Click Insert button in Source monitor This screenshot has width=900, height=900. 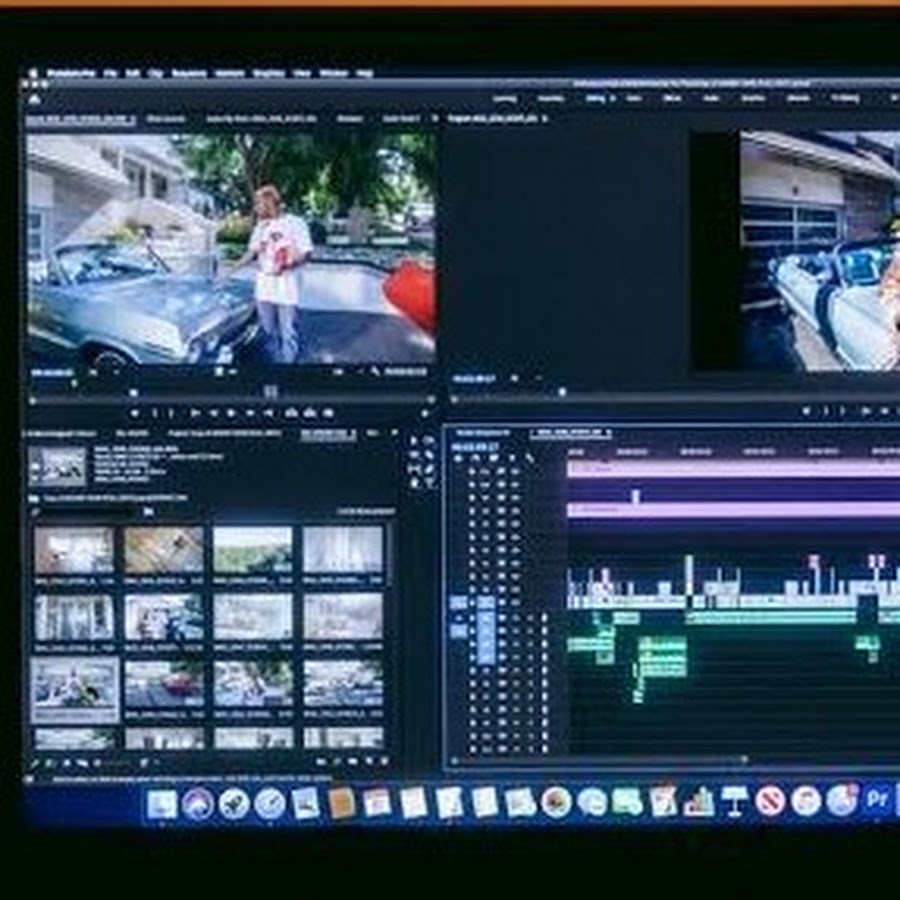click(292, 413)
